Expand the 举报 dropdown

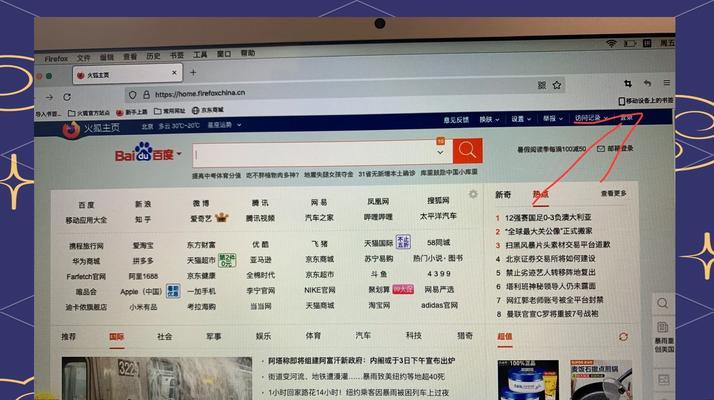552,118
